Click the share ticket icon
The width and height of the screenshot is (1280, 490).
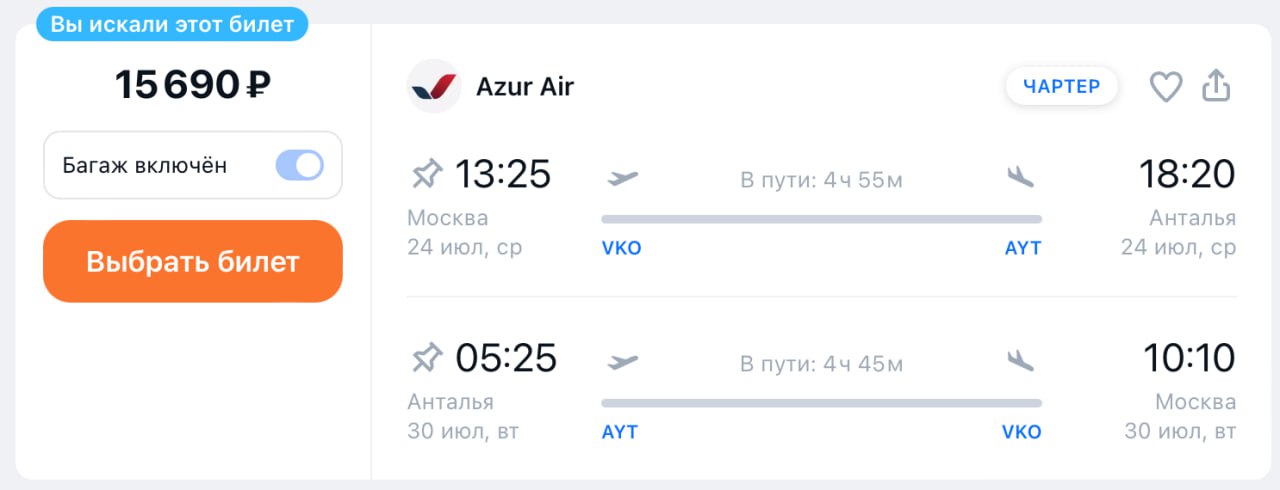tap(1215, 86)
